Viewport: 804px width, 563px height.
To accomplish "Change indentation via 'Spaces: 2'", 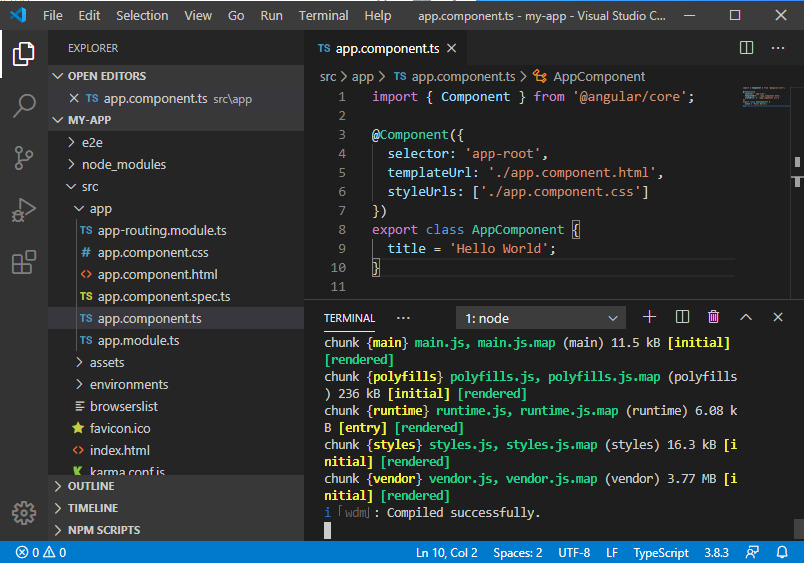I will coord(517,552).
